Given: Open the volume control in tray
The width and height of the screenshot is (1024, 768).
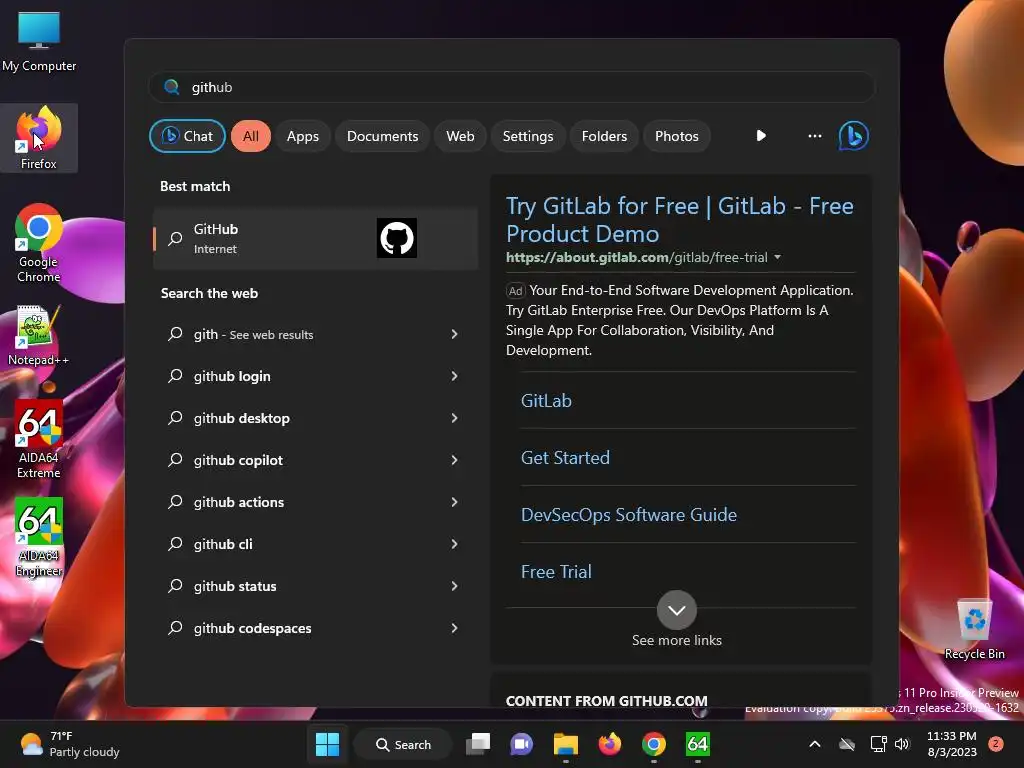Looking at the screenshot, I should 902,744.
